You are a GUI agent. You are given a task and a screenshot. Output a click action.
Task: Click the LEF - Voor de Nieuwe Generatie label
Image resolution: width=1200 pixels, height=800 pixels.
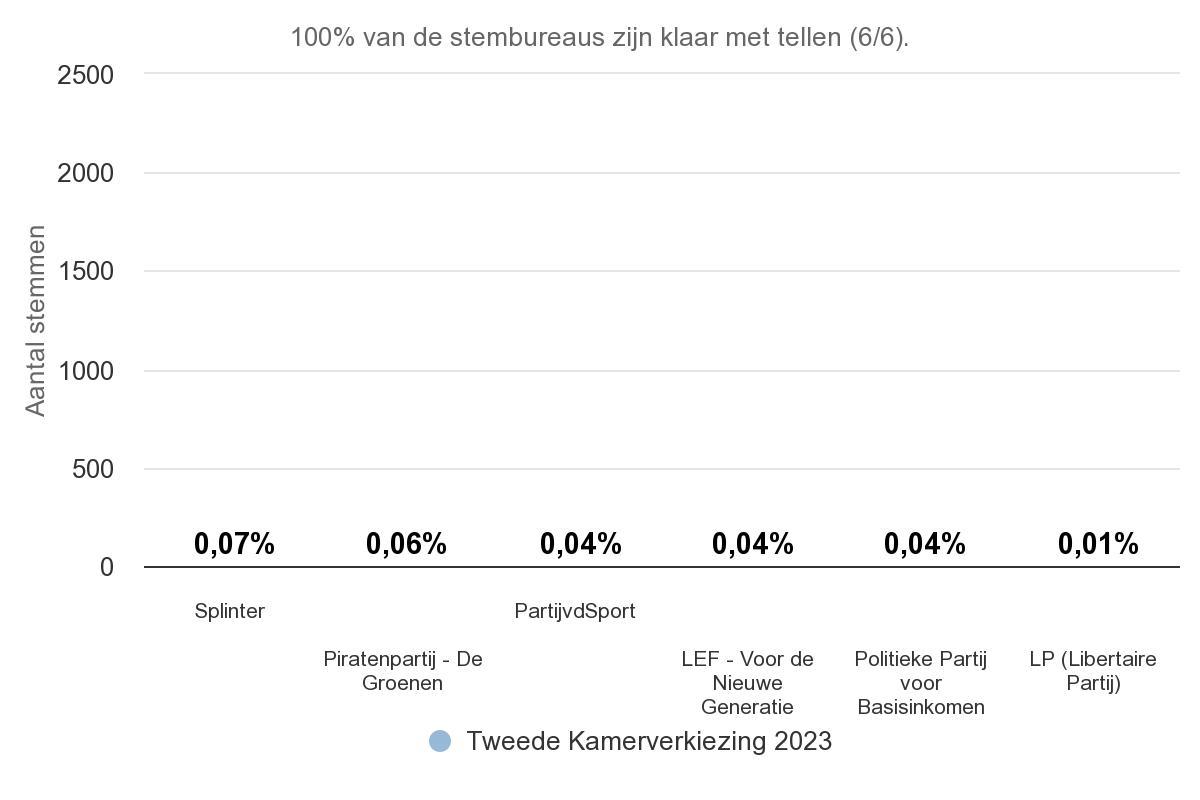pos(748,683)
